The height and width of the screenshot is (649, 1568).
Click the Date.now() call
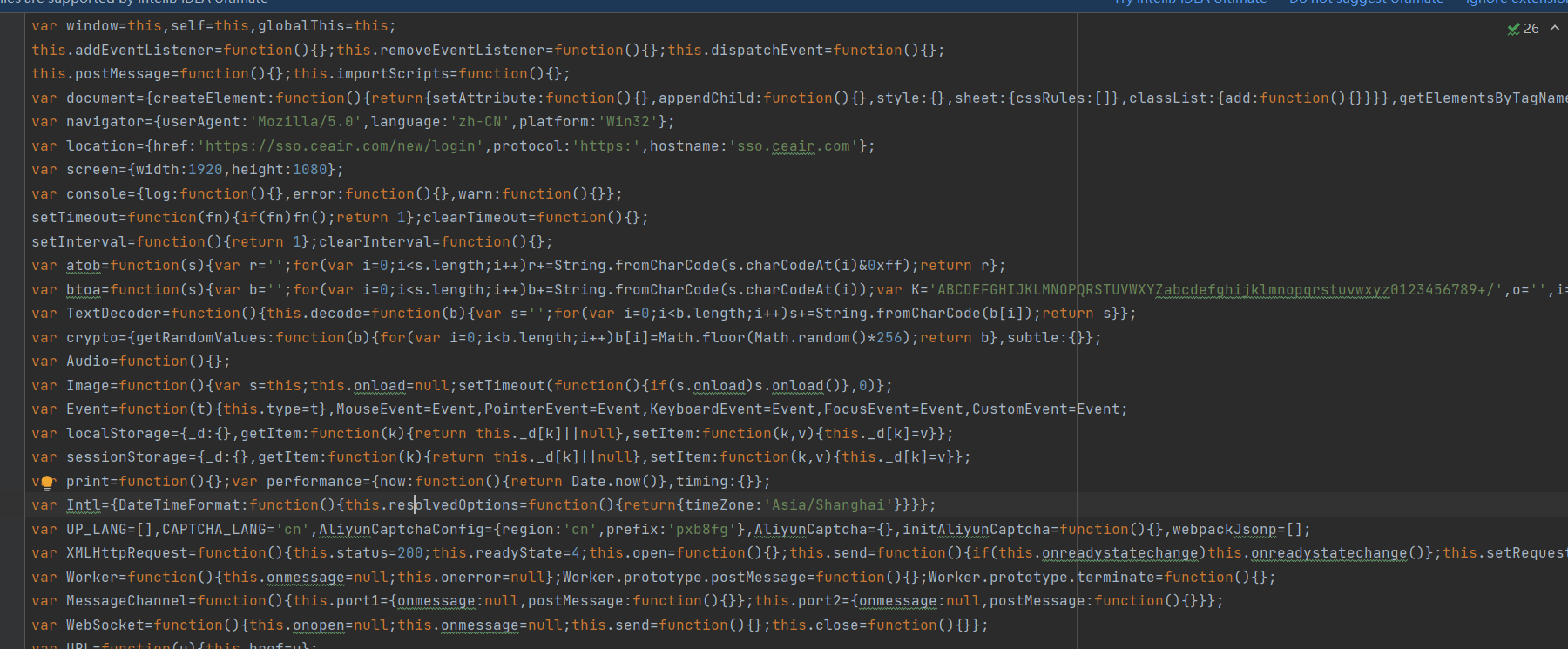click(x=615, y=482)
